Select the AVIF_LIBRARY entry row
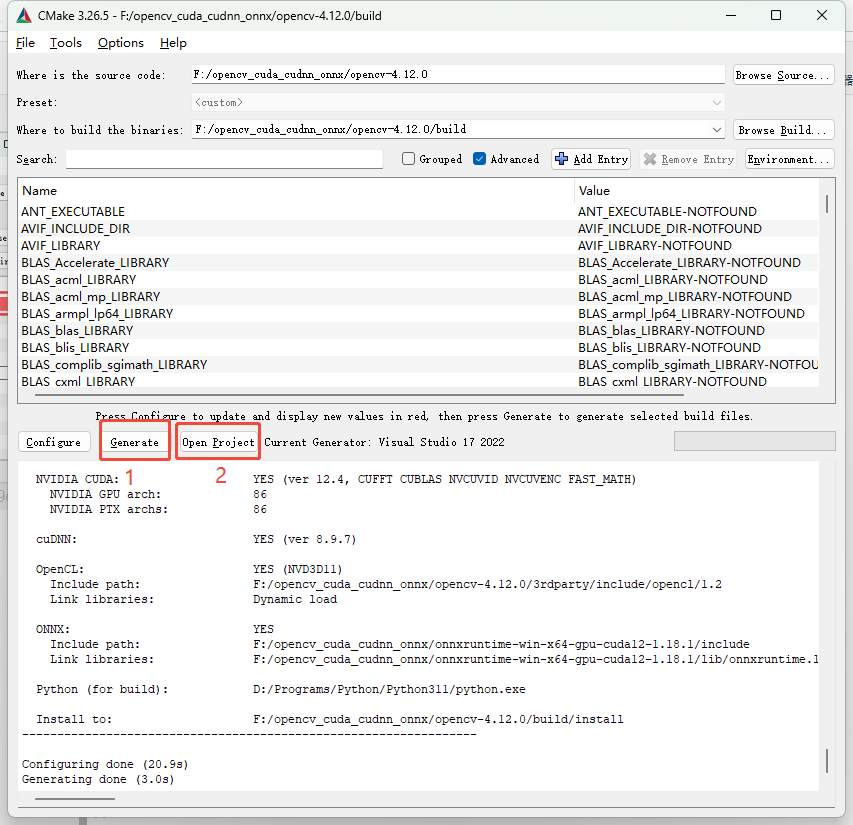Screen dimensions: 853x825 tap(61, 246)
